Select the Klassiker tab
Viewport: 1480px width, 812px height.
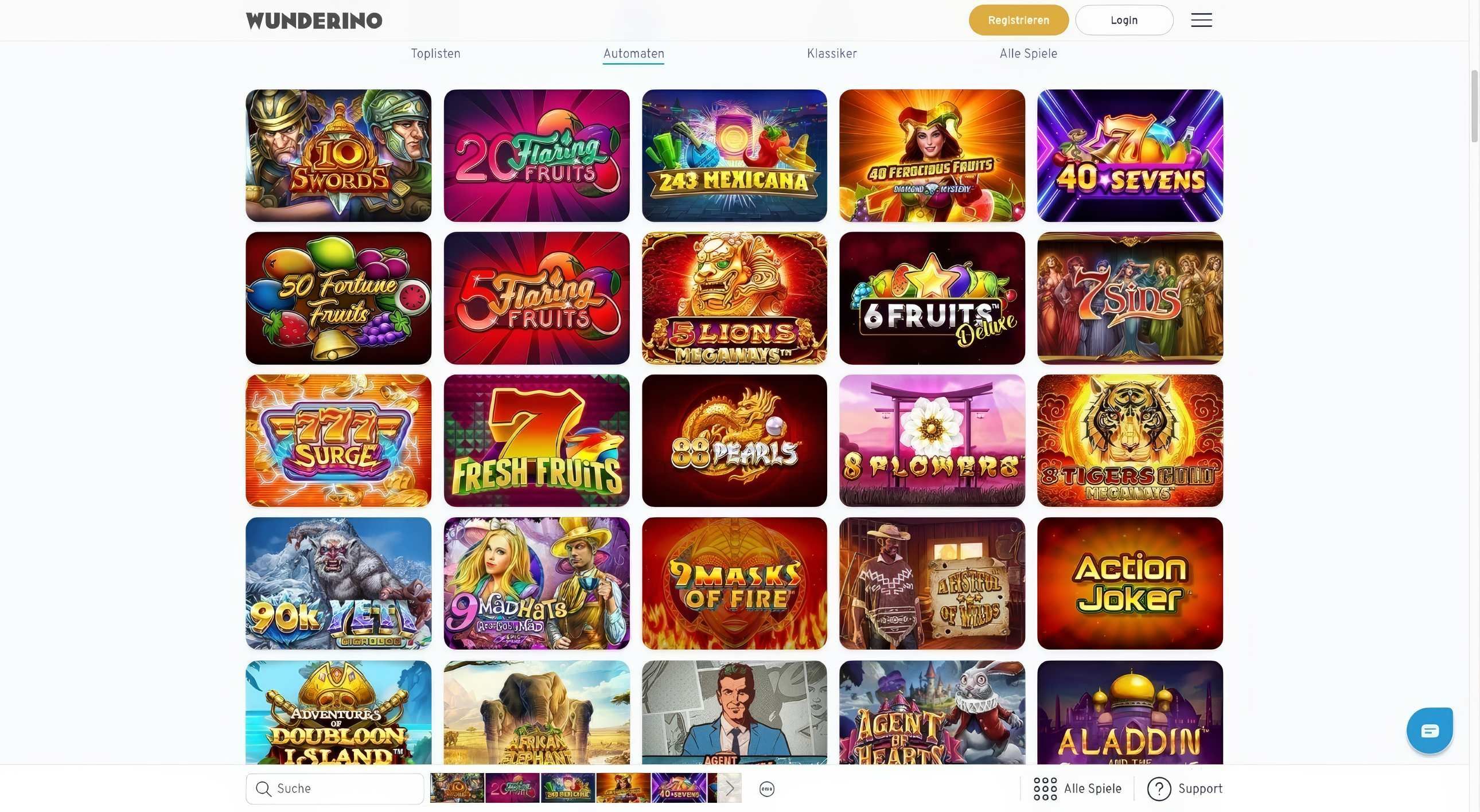tap(831, 53)
